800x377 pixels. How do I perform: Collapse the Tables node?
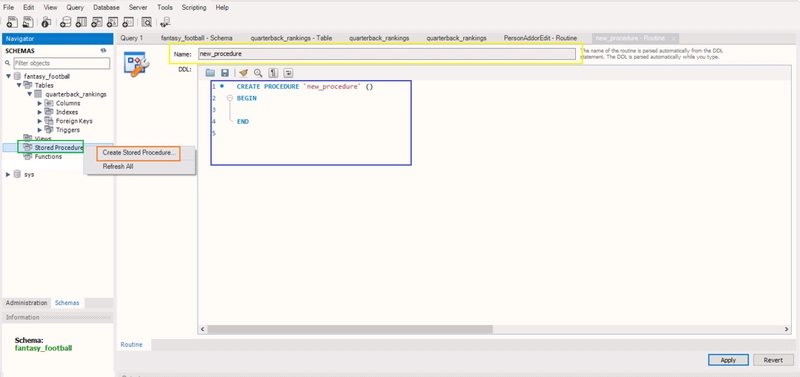(x=18, y=85)
